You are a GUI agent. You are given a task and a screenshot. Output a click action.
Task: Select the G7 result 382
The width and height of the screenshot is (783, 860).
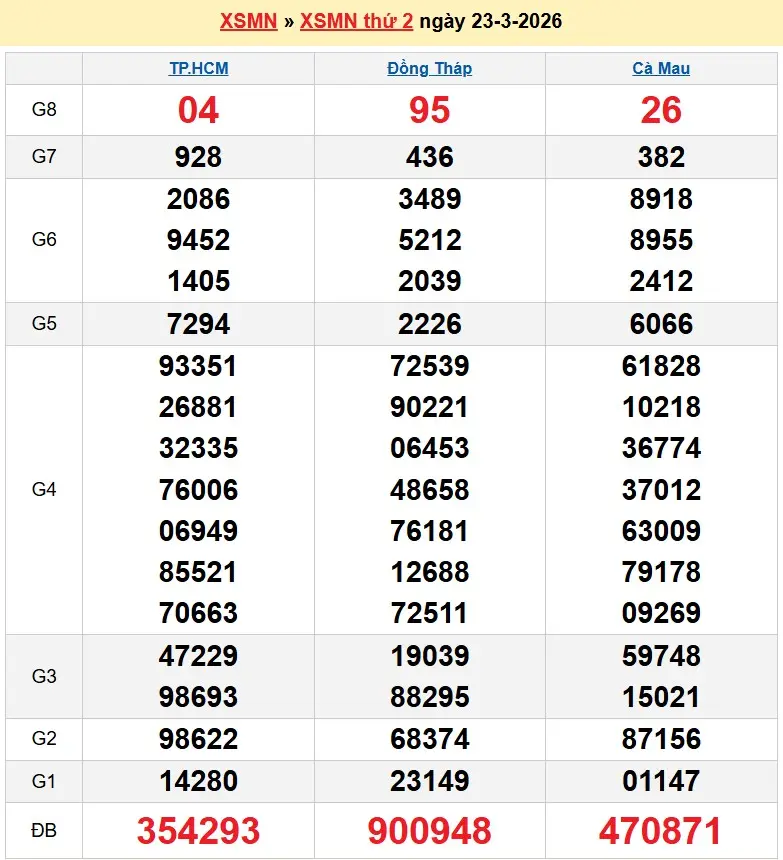661,157
